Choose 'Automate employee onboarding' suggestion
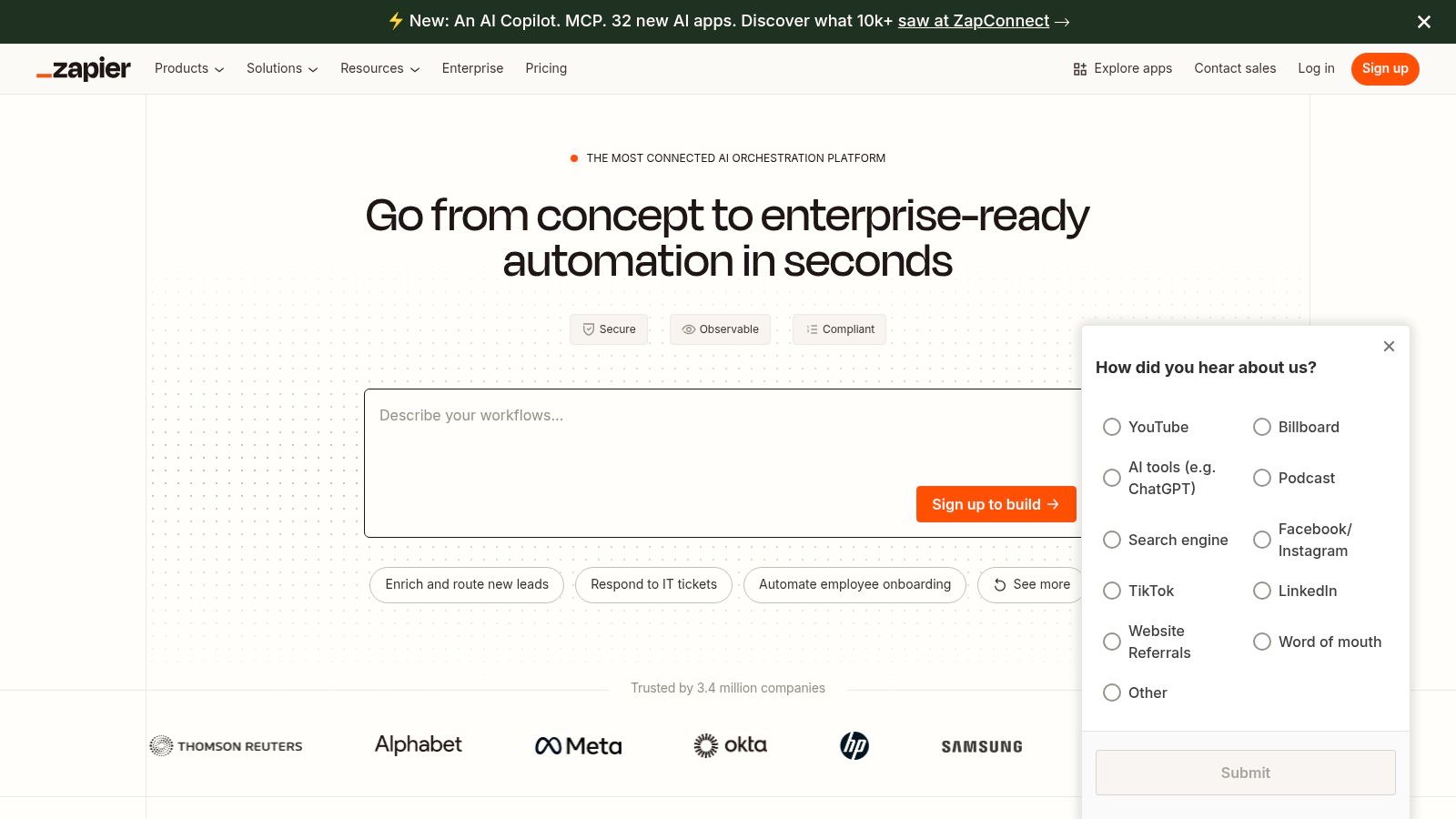Image resolution: width=1456 pixels, height=819 pixels. (854, 585)
